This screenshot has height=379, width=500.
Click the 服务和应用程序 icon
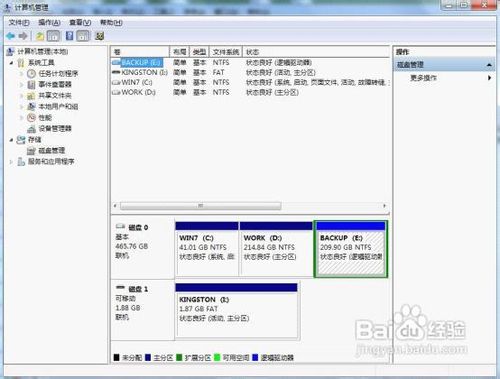(21, 162)
